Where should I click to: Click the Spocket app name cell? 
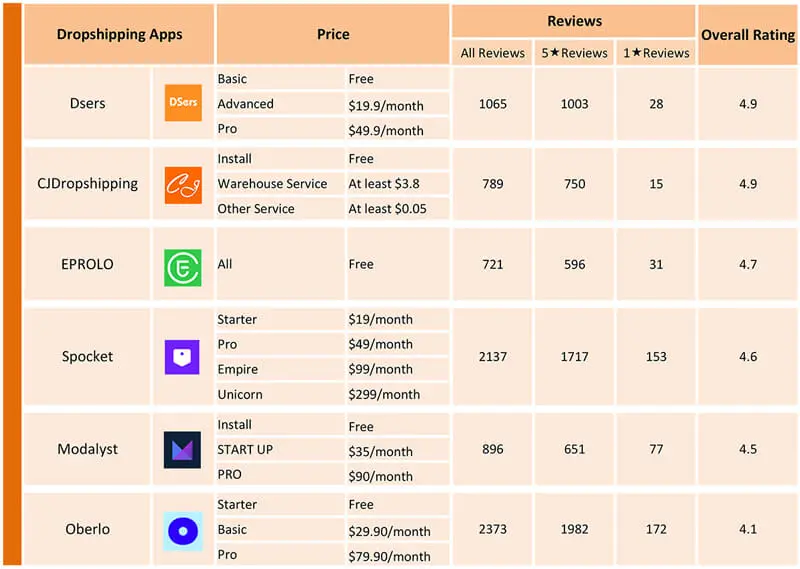pyautogui.click(x=88, y=356)
